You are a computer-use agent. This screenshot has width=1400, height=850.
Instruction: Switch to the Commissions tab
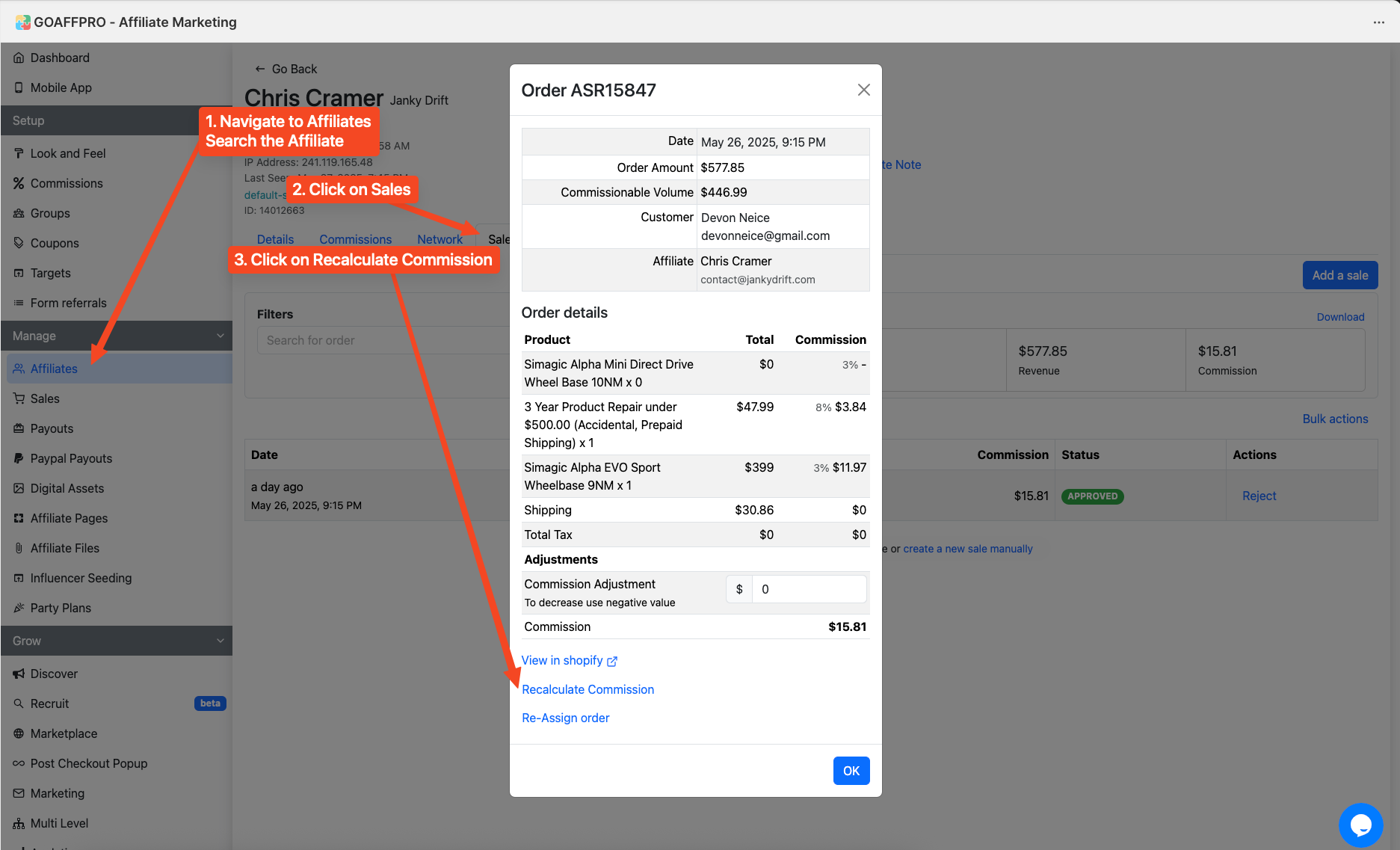[355, 239]
